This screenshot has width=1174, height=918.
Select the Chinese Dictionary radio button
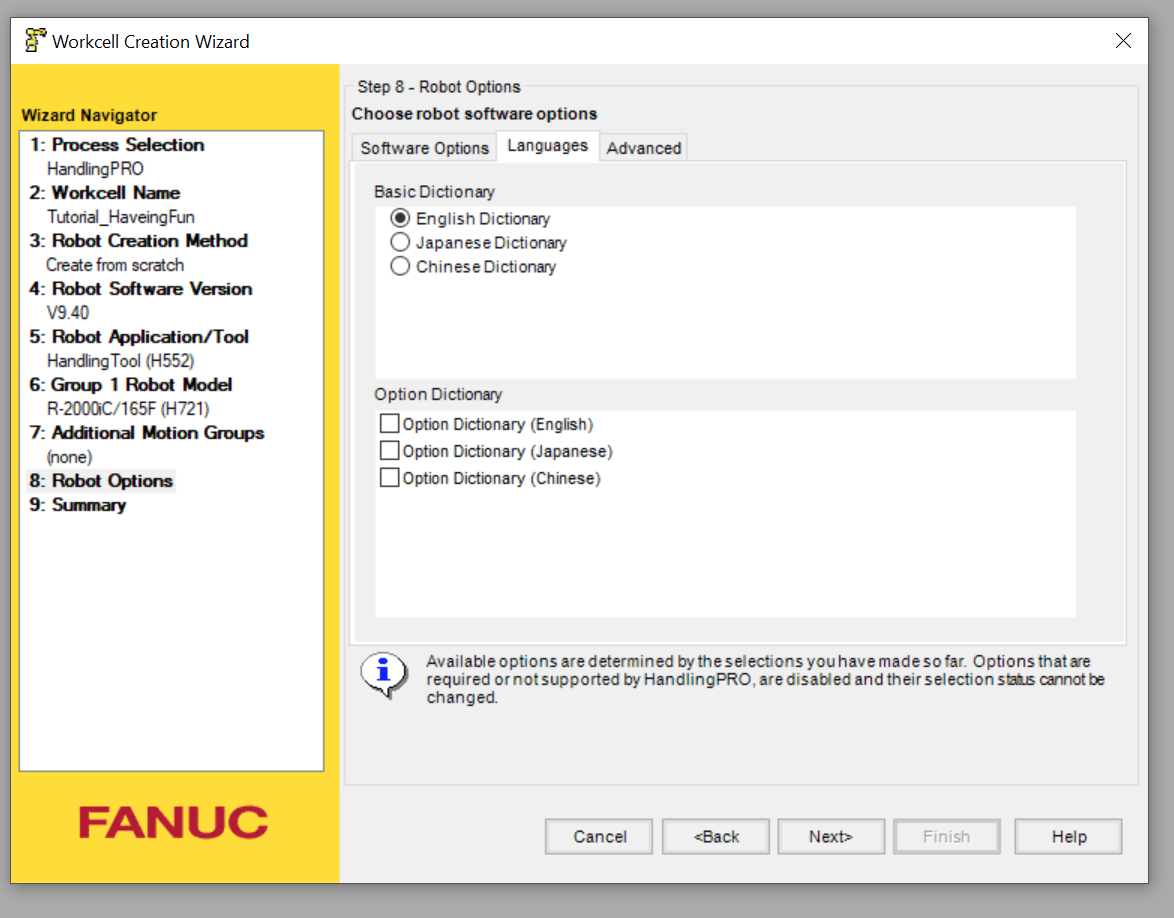400,267
